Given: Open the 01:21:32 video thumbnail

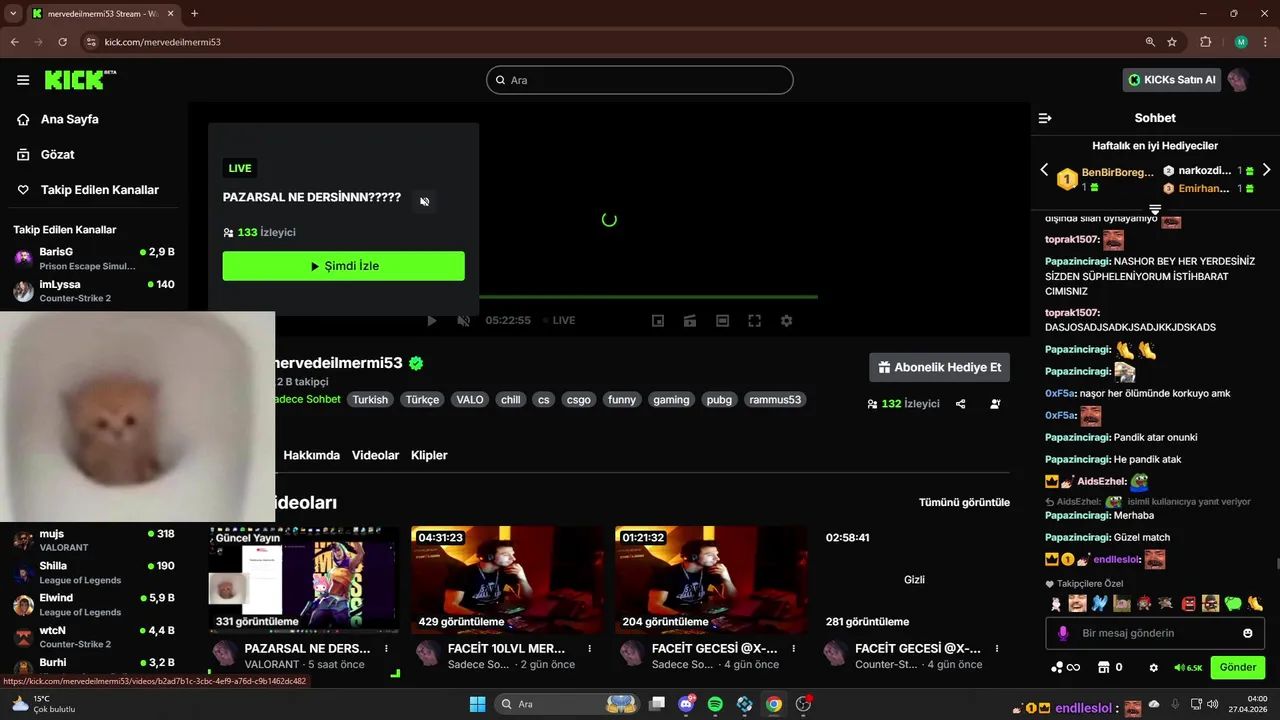Looking at the screenshot, I should click(711, 580).
